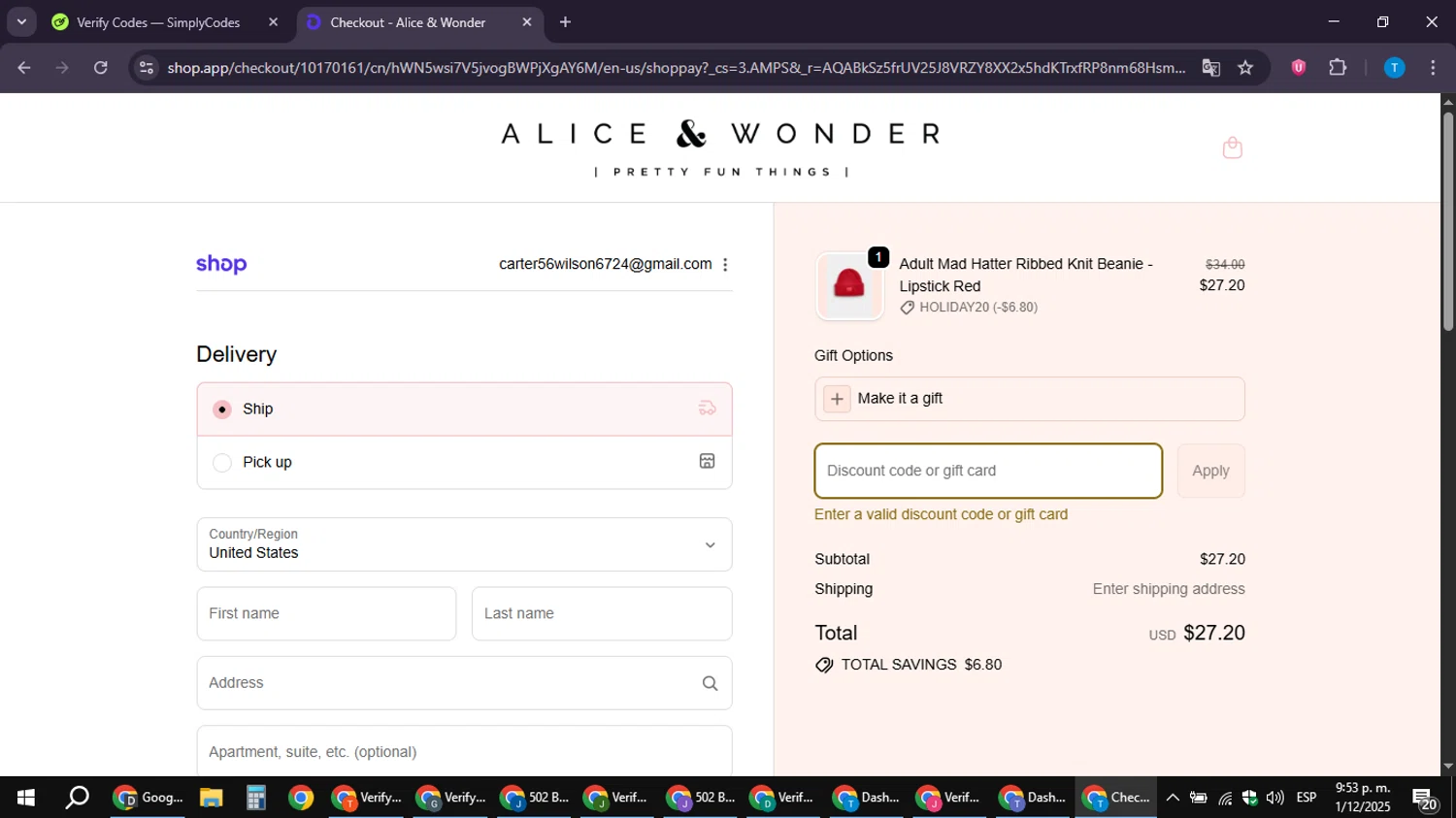Screen dimensions: 1456x818
Task: Open the Extensions puzzle icon
Action: point(1338,67)
